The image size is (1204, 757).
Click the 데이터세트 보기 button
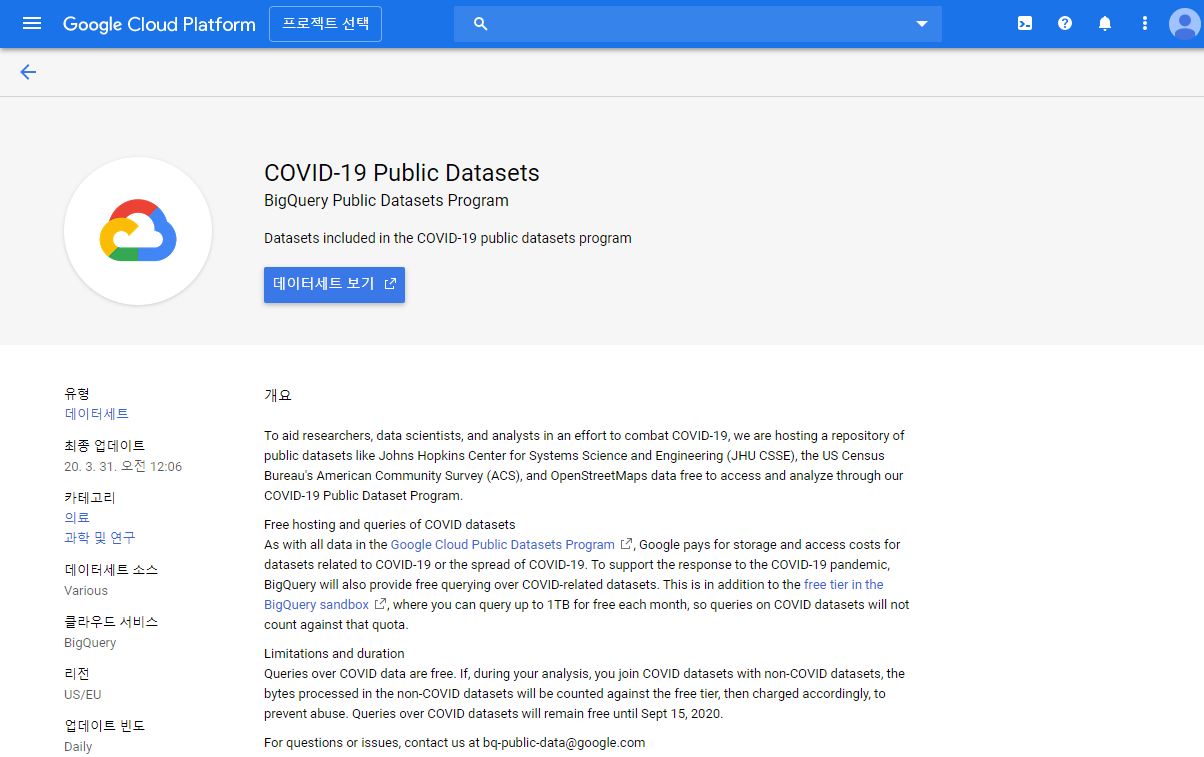pos(334,284)
